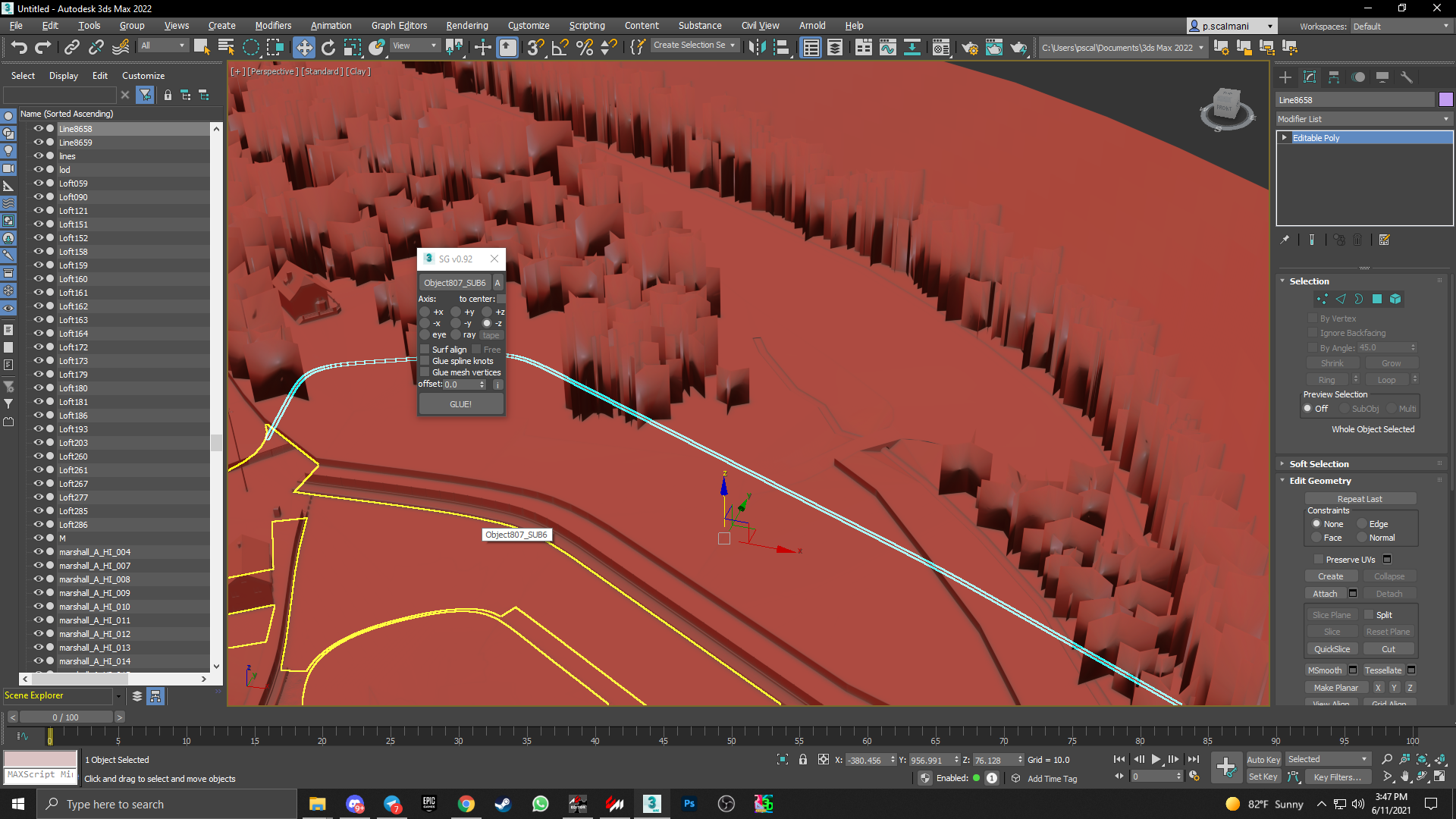Check Glue mesh vertices option
Viewport: 1456px width, 819px height.
(425, 372)
